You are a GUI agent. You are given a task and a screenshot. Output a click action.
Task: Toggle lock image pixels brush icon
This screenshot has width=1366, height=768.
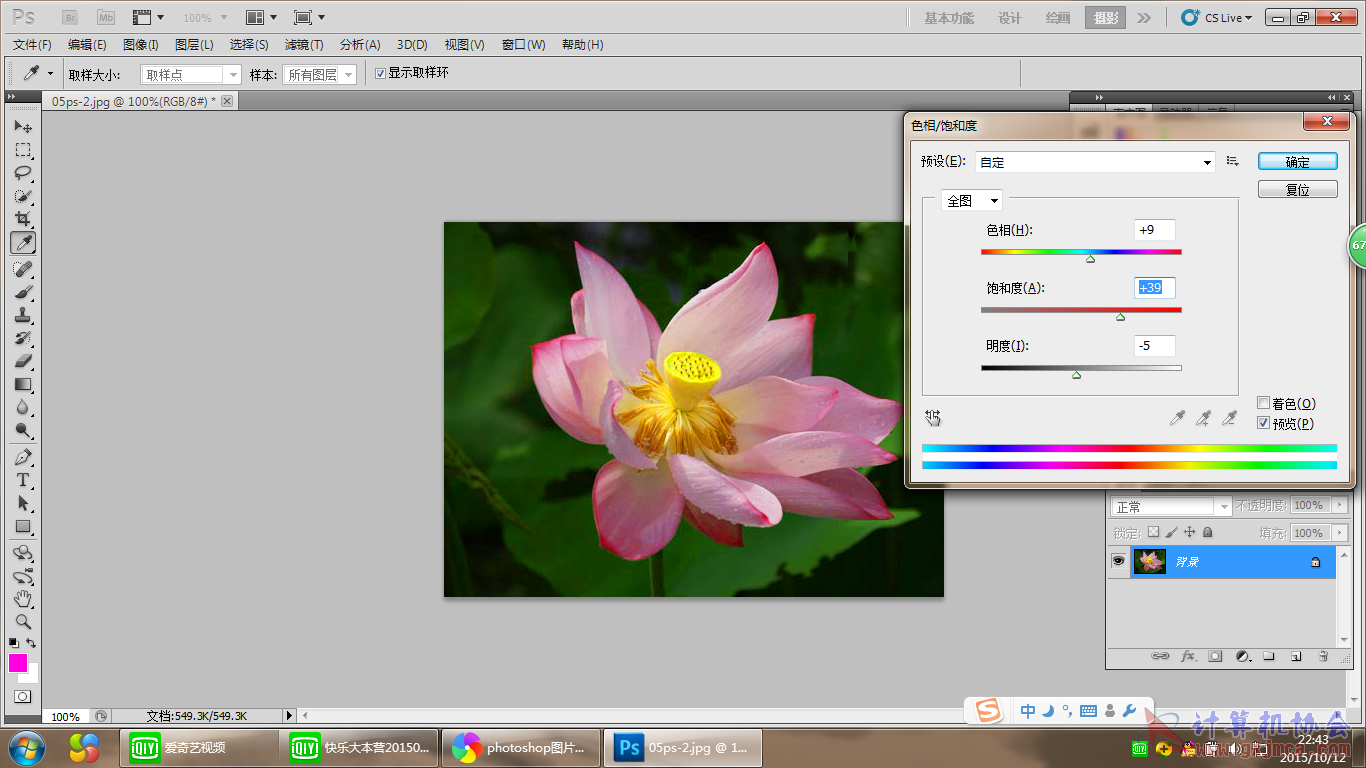(1172, 533)
